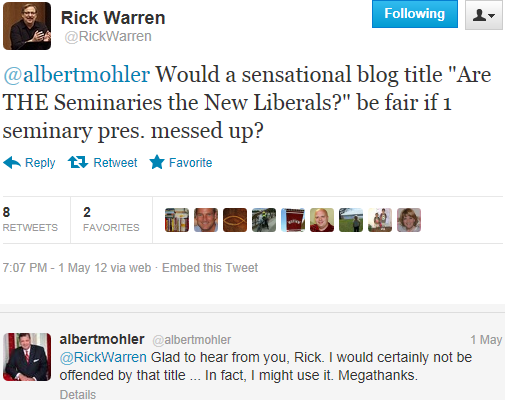
Task: Open the @RickWarren mention in reply
Action: click(x=103, y=357)
